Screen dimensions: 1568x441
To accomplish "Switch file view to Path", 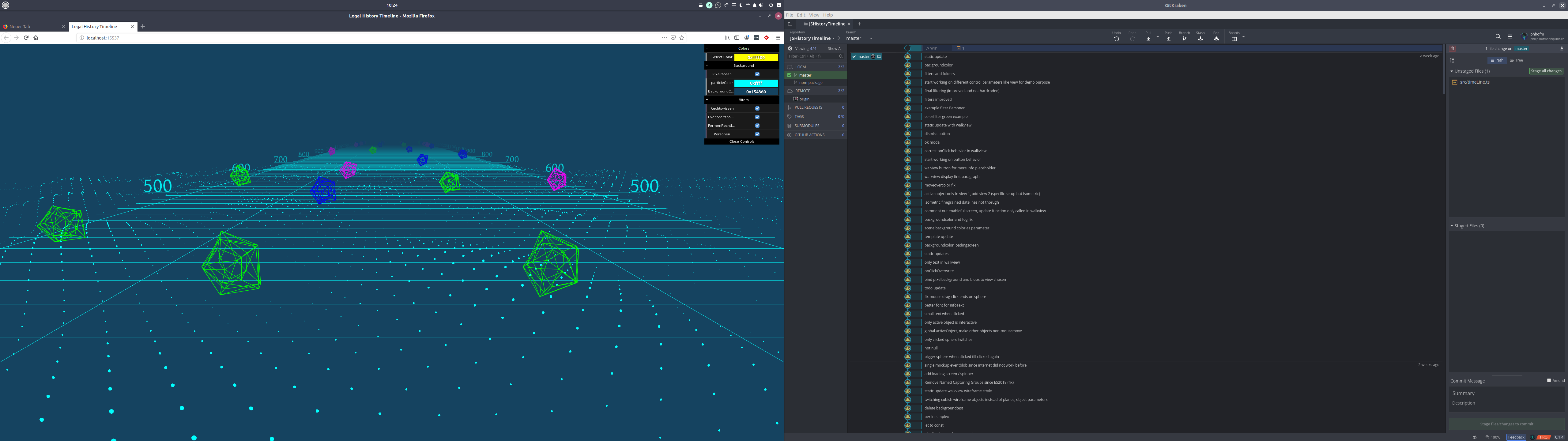I will click(1497, 60).
